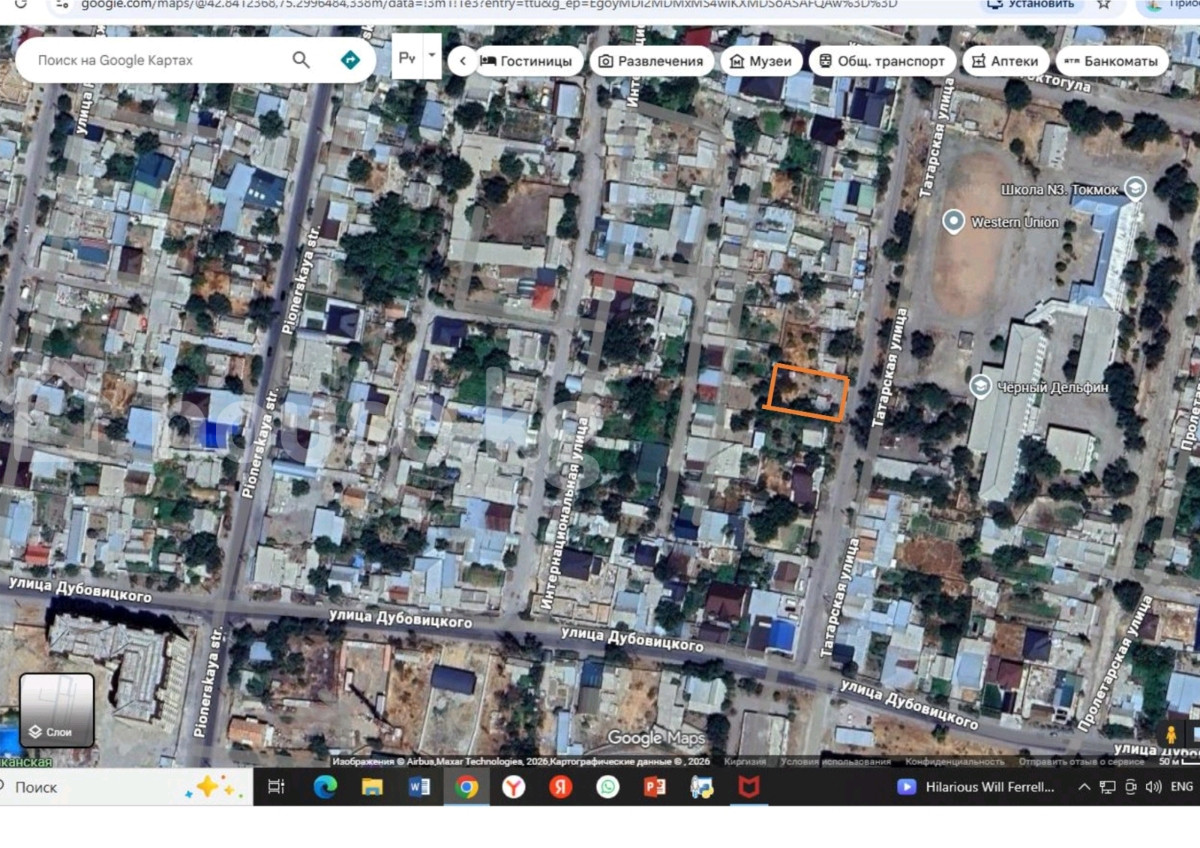
Task: Select the Гостиницы category chip
Action: [528, 61]
